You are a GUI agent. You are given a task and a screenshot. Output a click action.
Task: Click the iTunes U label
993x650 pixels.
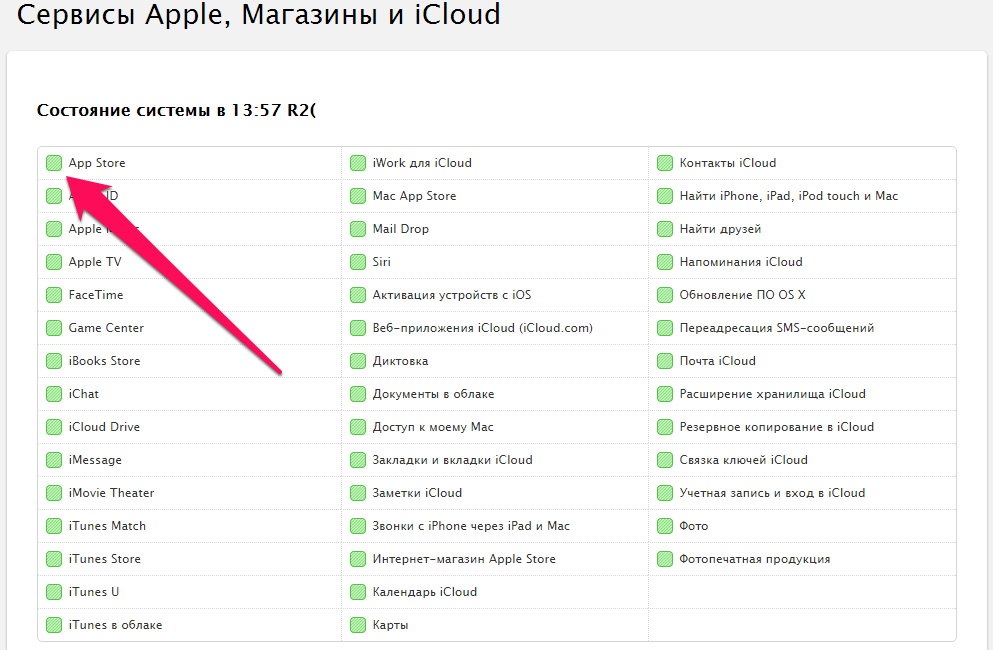coord(94,591)
